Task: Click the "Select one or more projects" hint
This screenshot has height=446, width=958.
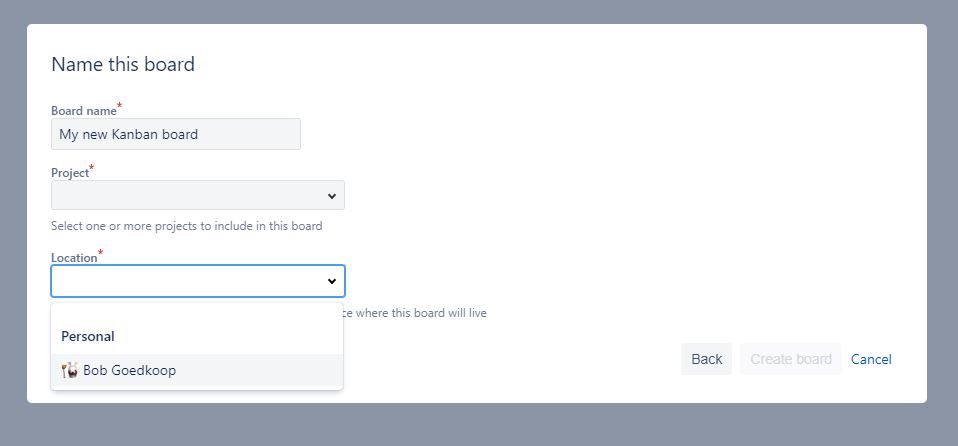Action: pyautogui.click(x=186, y=226)
